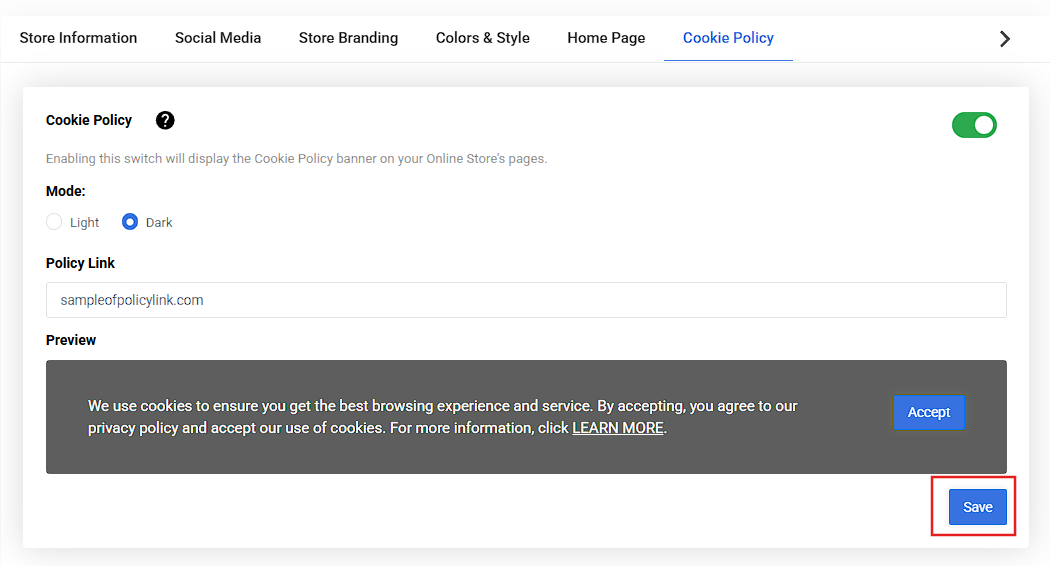Disable the Cookie Policy banner switch
Viewport: 1050px width, 566px height.
coord(974,125)
